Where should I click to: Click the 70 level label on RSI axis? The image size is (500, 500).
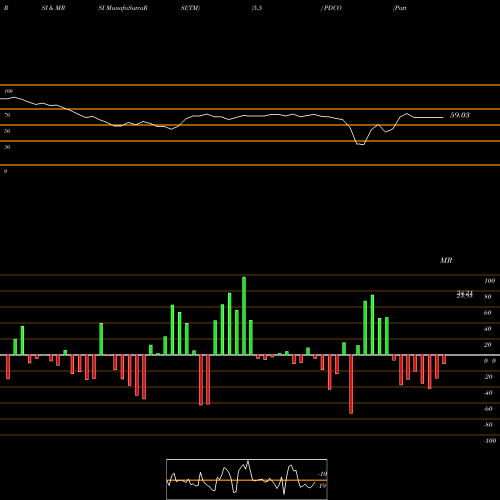pyautogui.click(x=7, y=115)
